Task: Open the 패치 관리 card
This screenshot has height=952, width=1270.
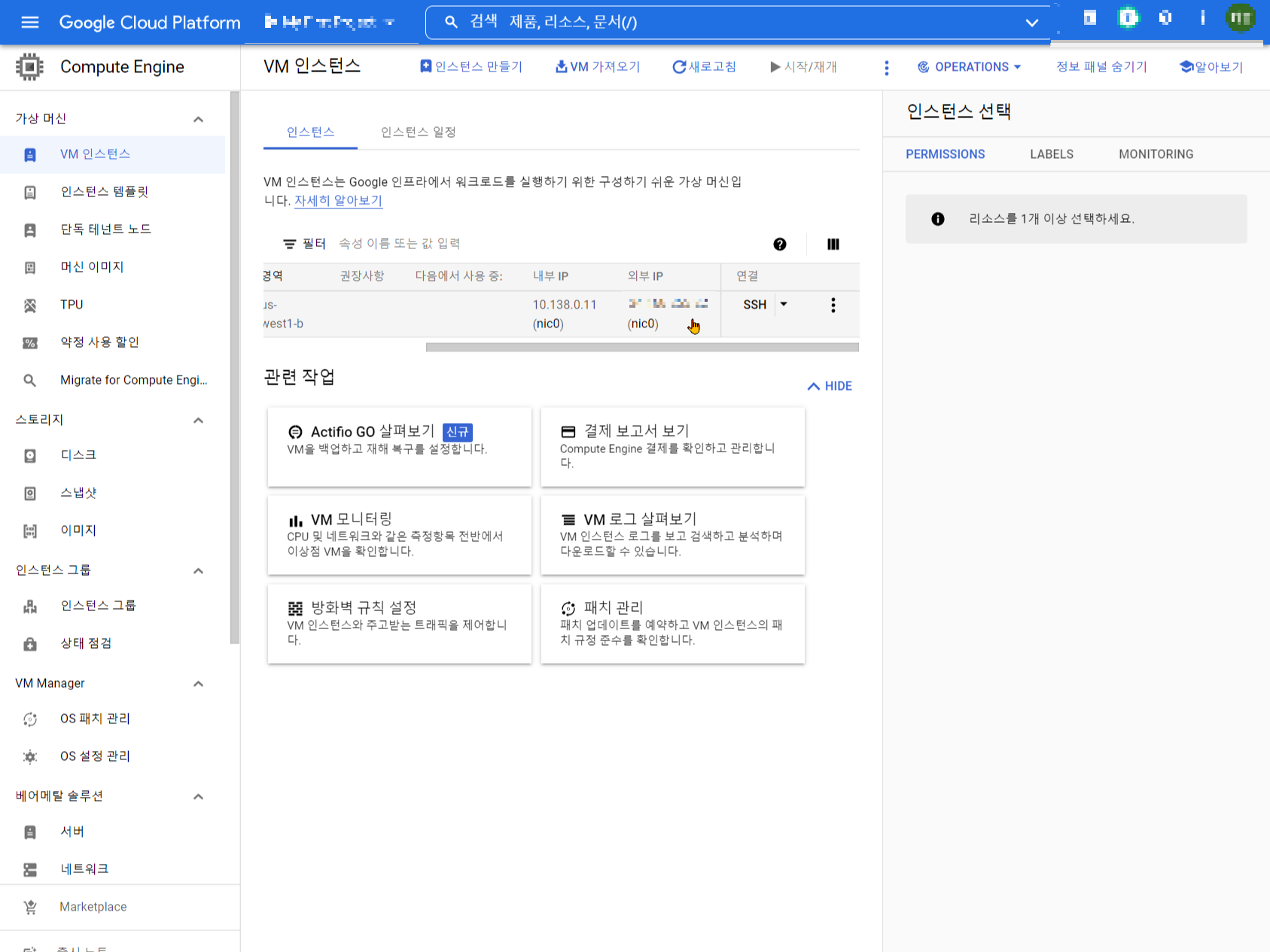Action: (x=673, y=624)
